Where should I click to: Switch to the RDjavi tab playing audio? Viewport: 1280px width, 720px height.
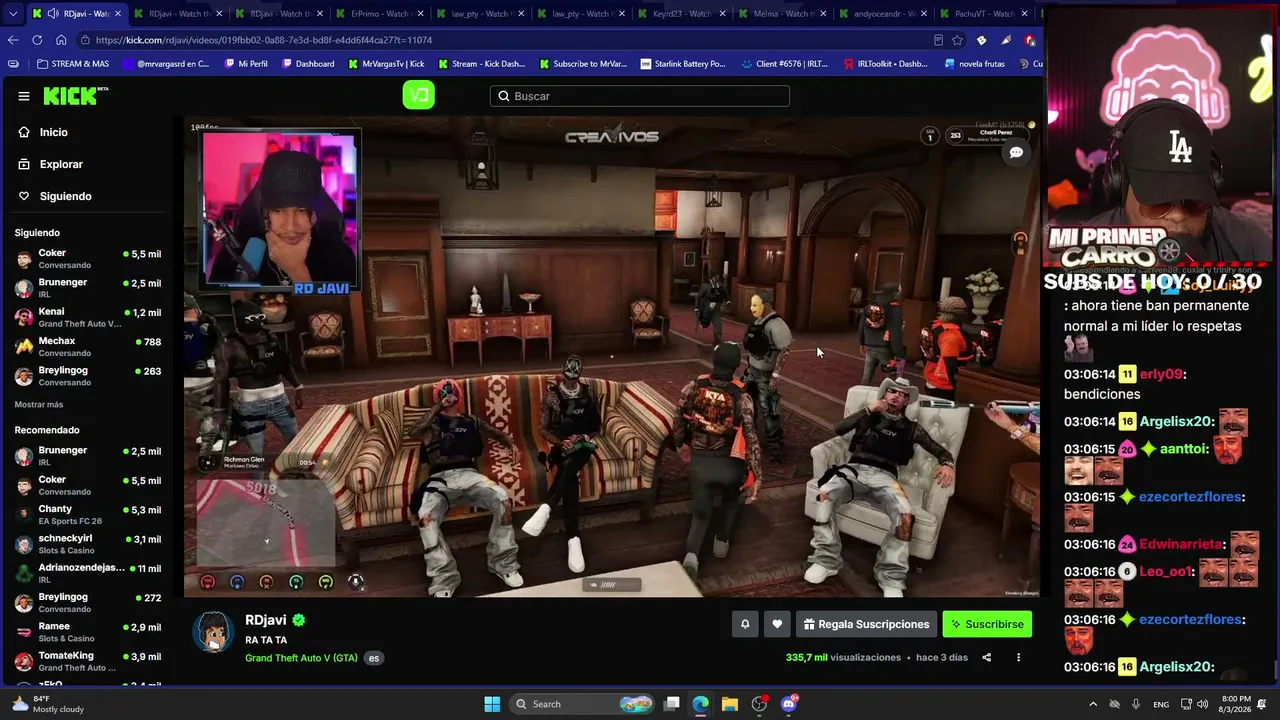76,14
